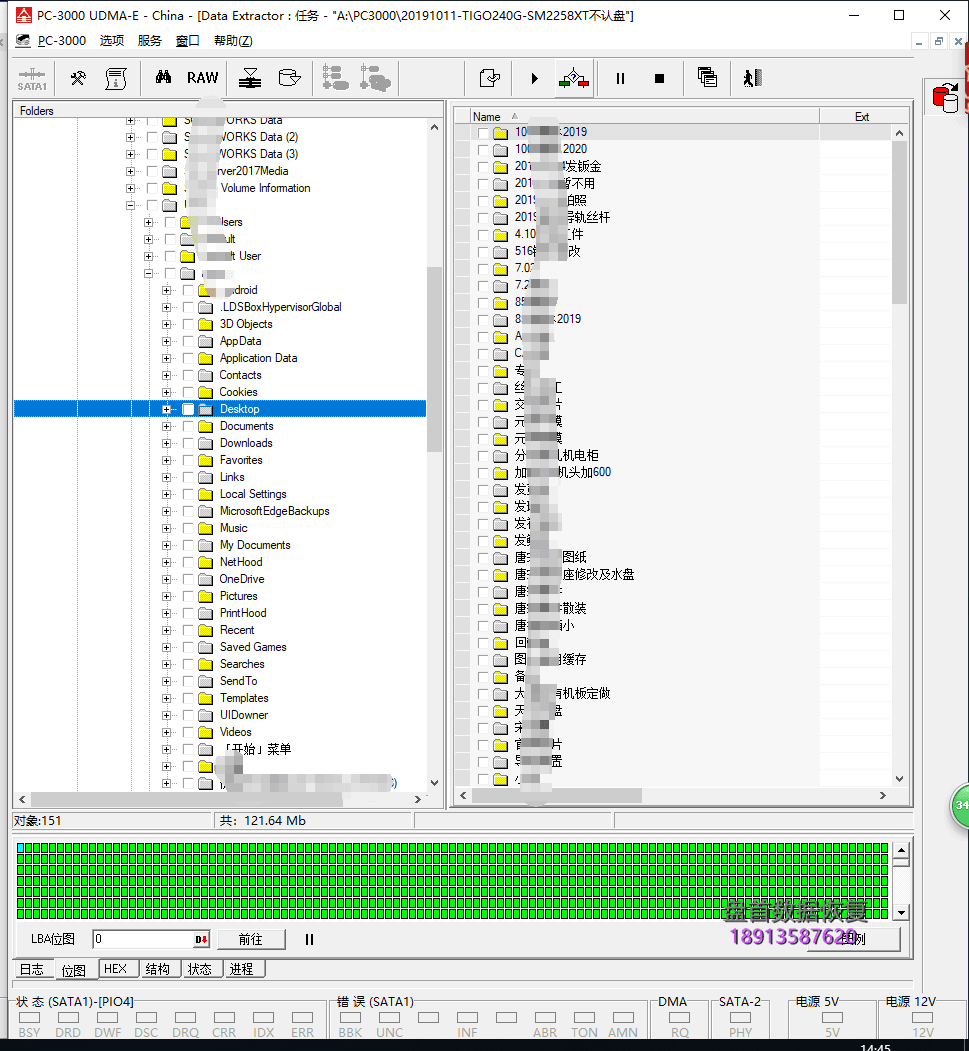This screenshot has height=1051, width=969.
Task: Click in the LBA位图 input field
Action: click(142, 939)
